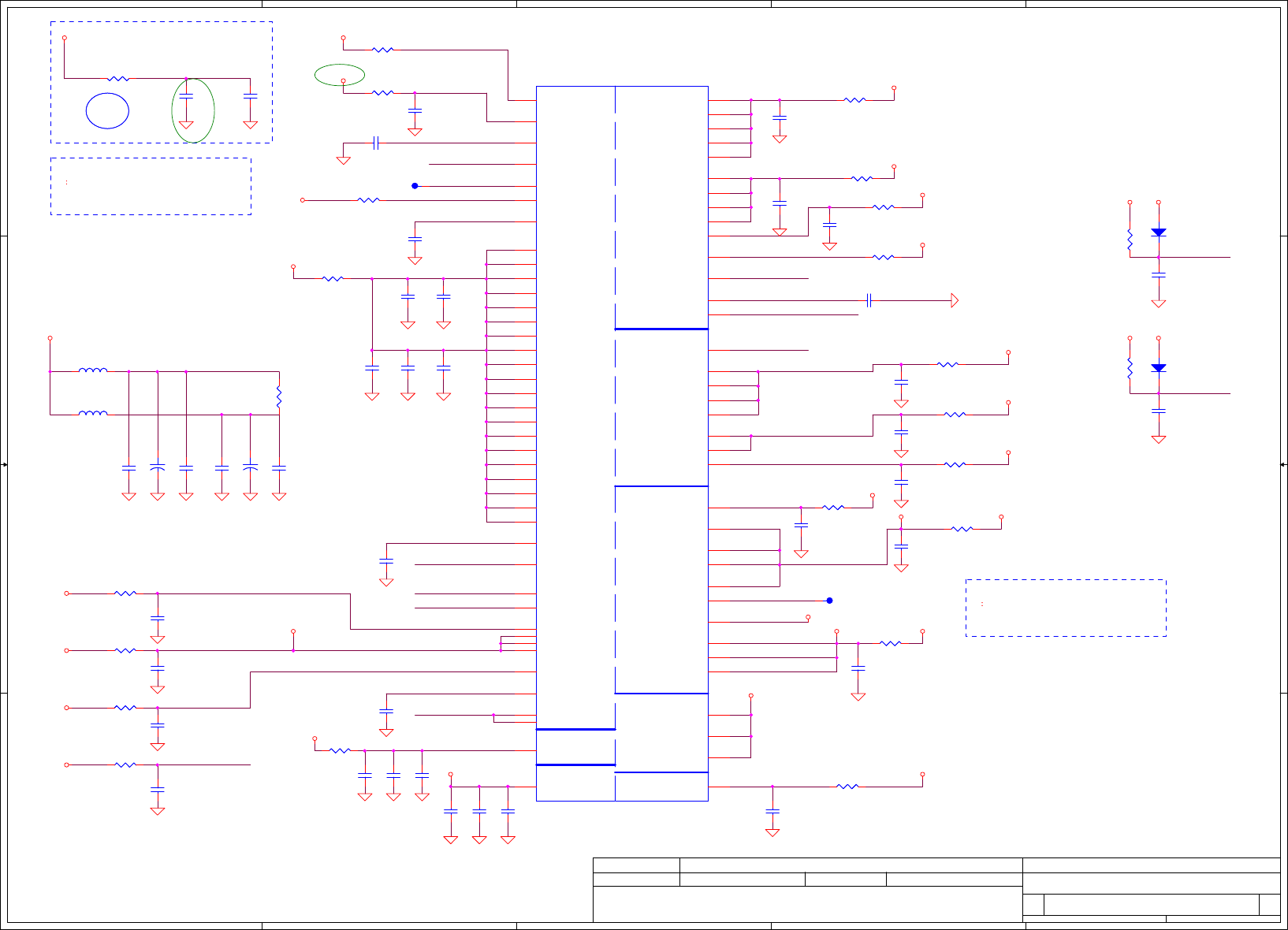1288x930 pixels.
Task: Select the lower diode symbol
Action: [1158, 368]
